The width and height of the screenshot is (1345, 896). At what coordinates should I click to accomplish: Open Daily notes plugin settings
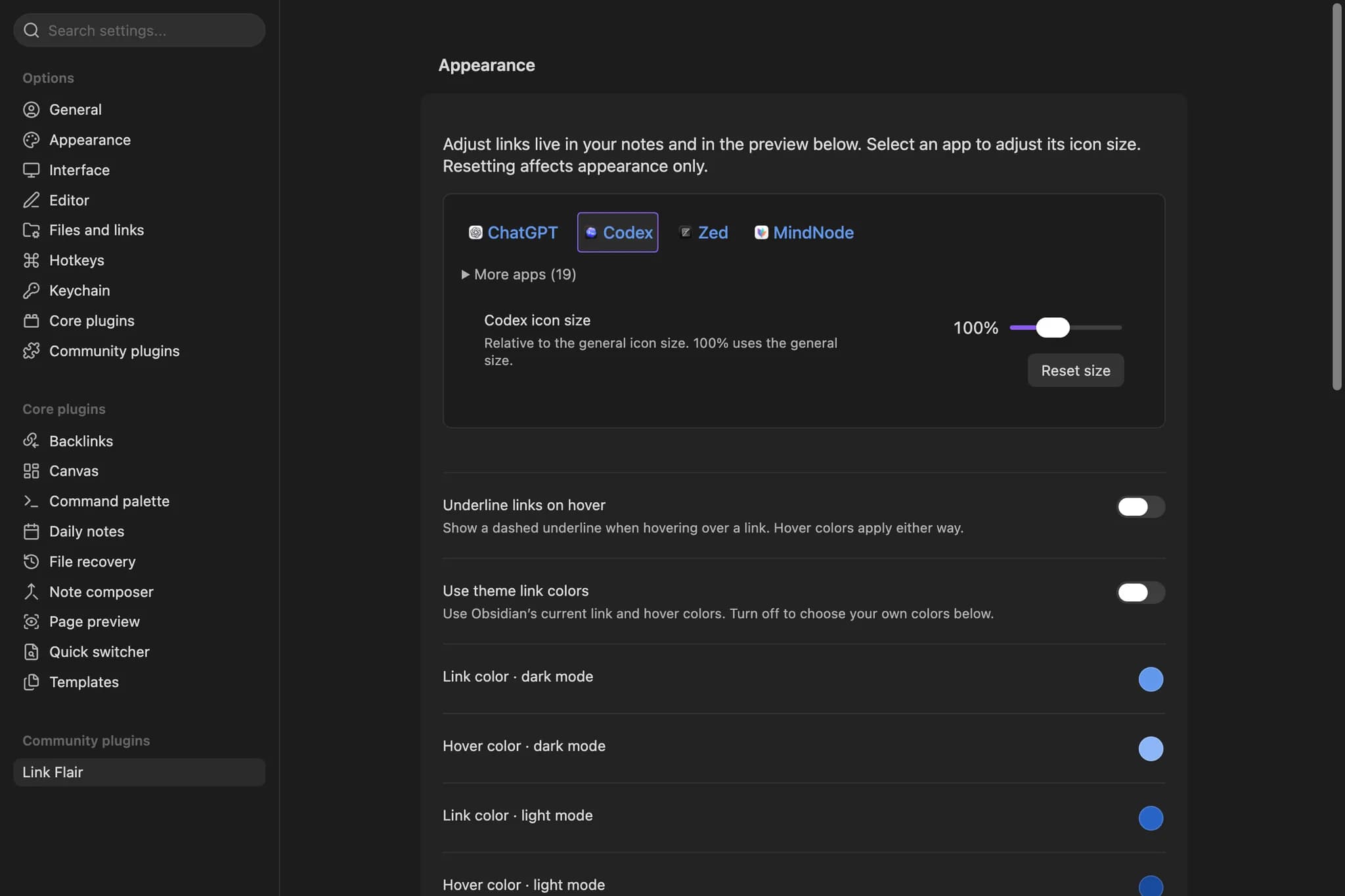click(x=139, y=532)
